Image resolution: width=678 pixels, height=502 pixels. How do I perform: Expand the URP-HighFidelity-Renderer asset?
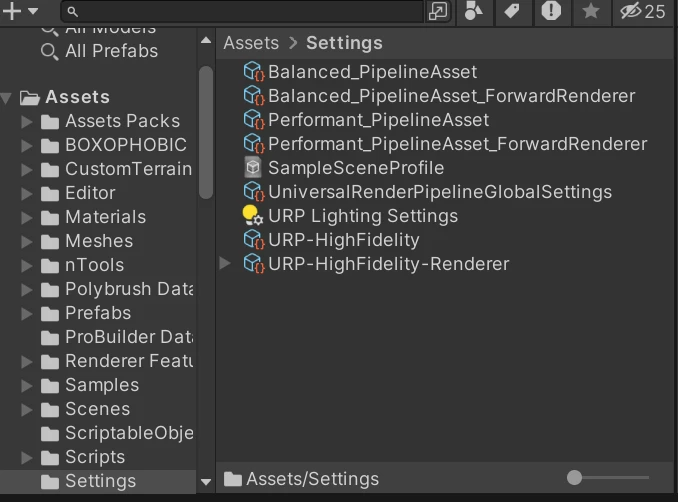(x=225, y=264)
